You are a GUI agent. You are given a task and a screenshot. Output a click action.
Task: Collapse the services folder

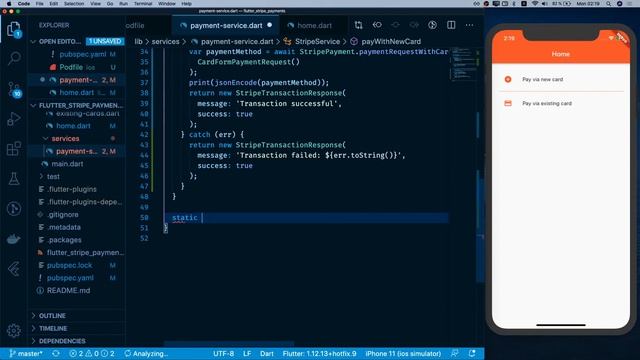pyautogui.click(x=46, y=139)
